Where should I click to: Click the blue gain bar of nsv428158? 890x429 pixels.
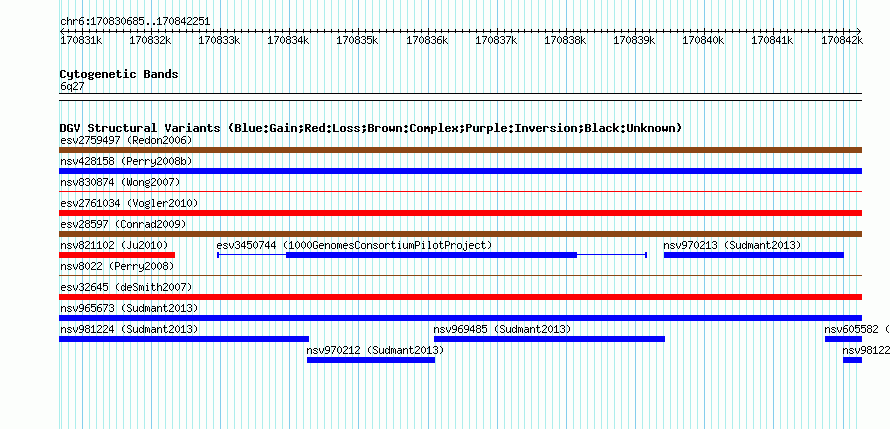[460, 171]
